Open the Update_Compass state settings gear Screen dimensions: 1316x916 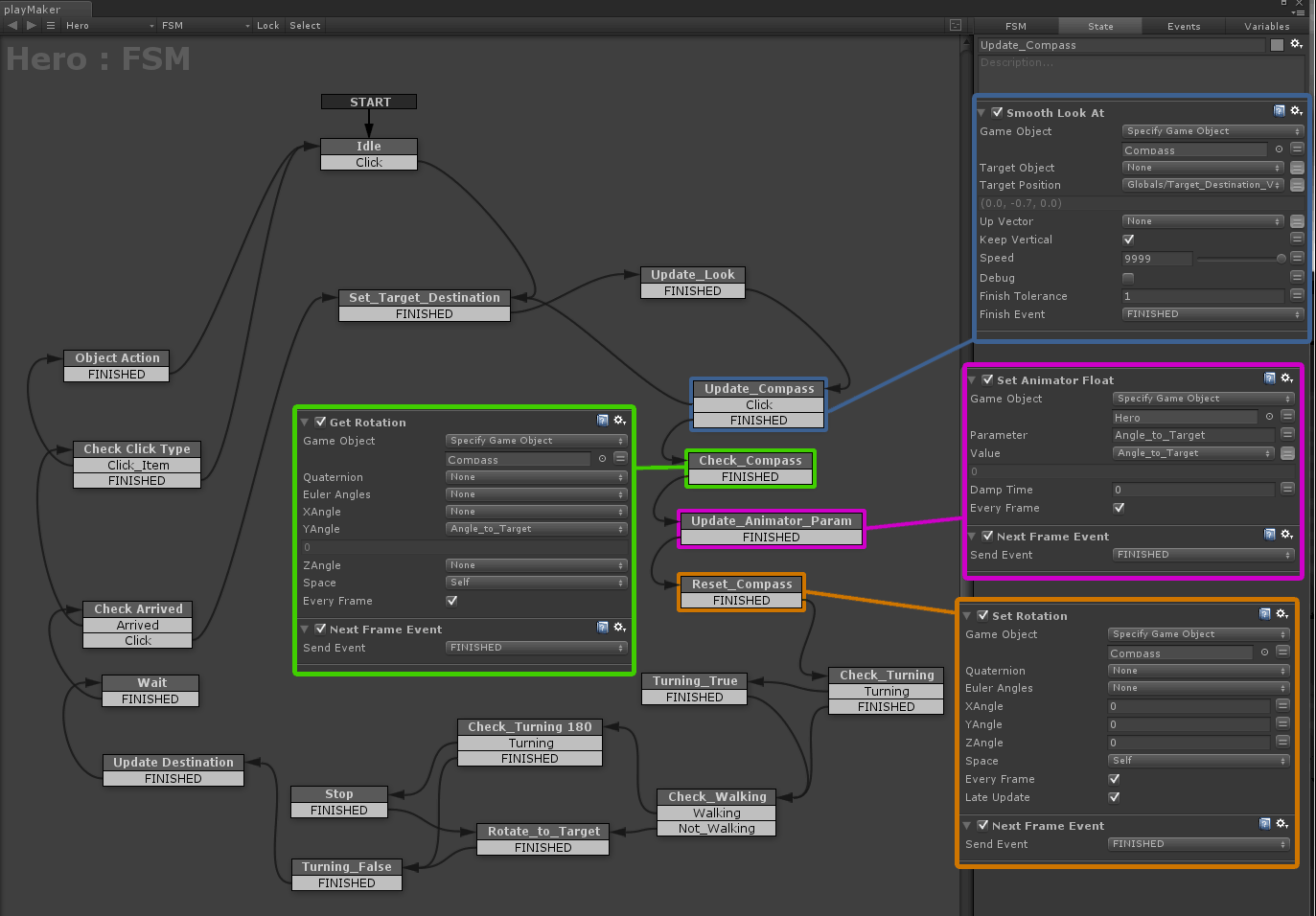[x=1296, y=44]
